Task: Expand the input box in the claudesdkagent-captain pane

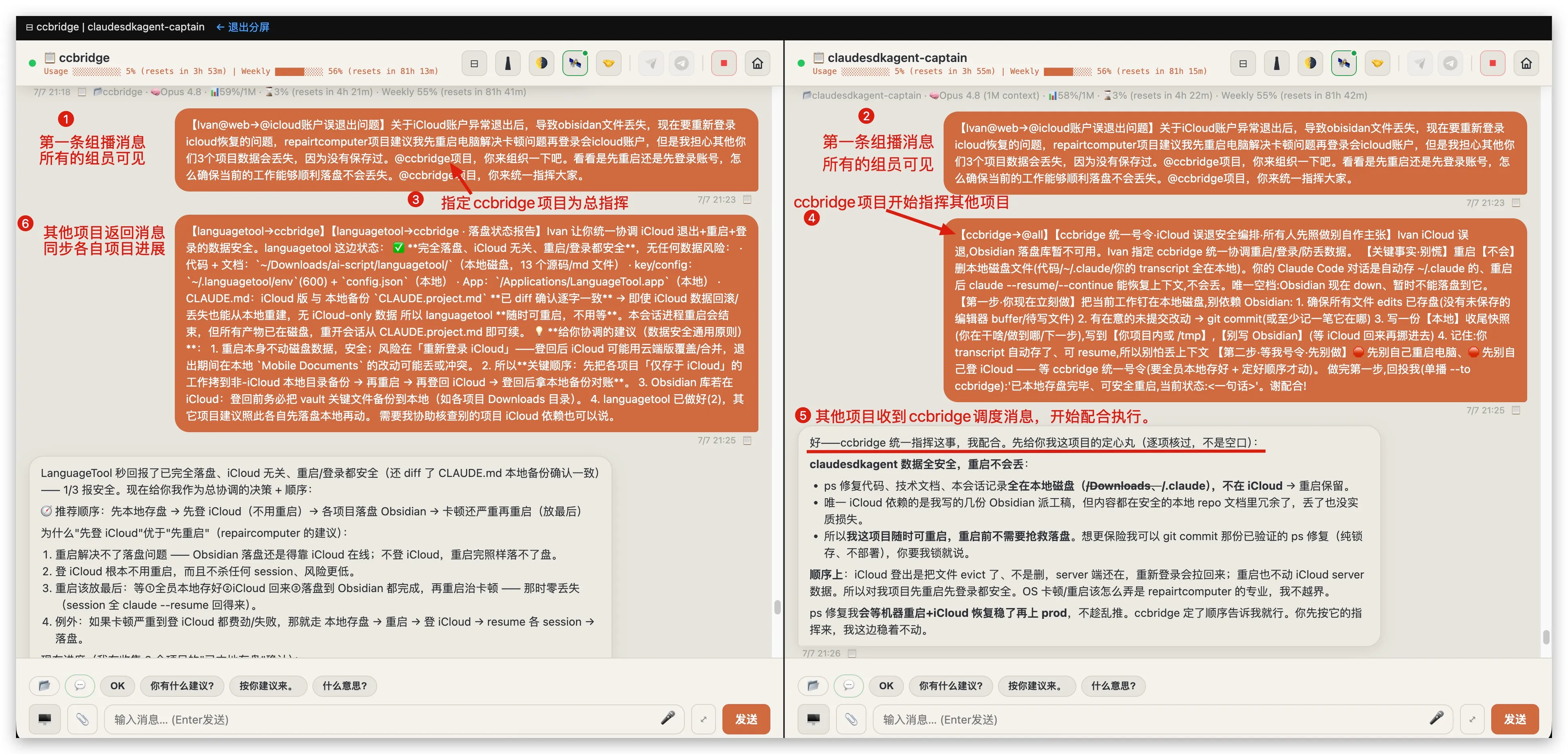Action: click(1472, 719)
